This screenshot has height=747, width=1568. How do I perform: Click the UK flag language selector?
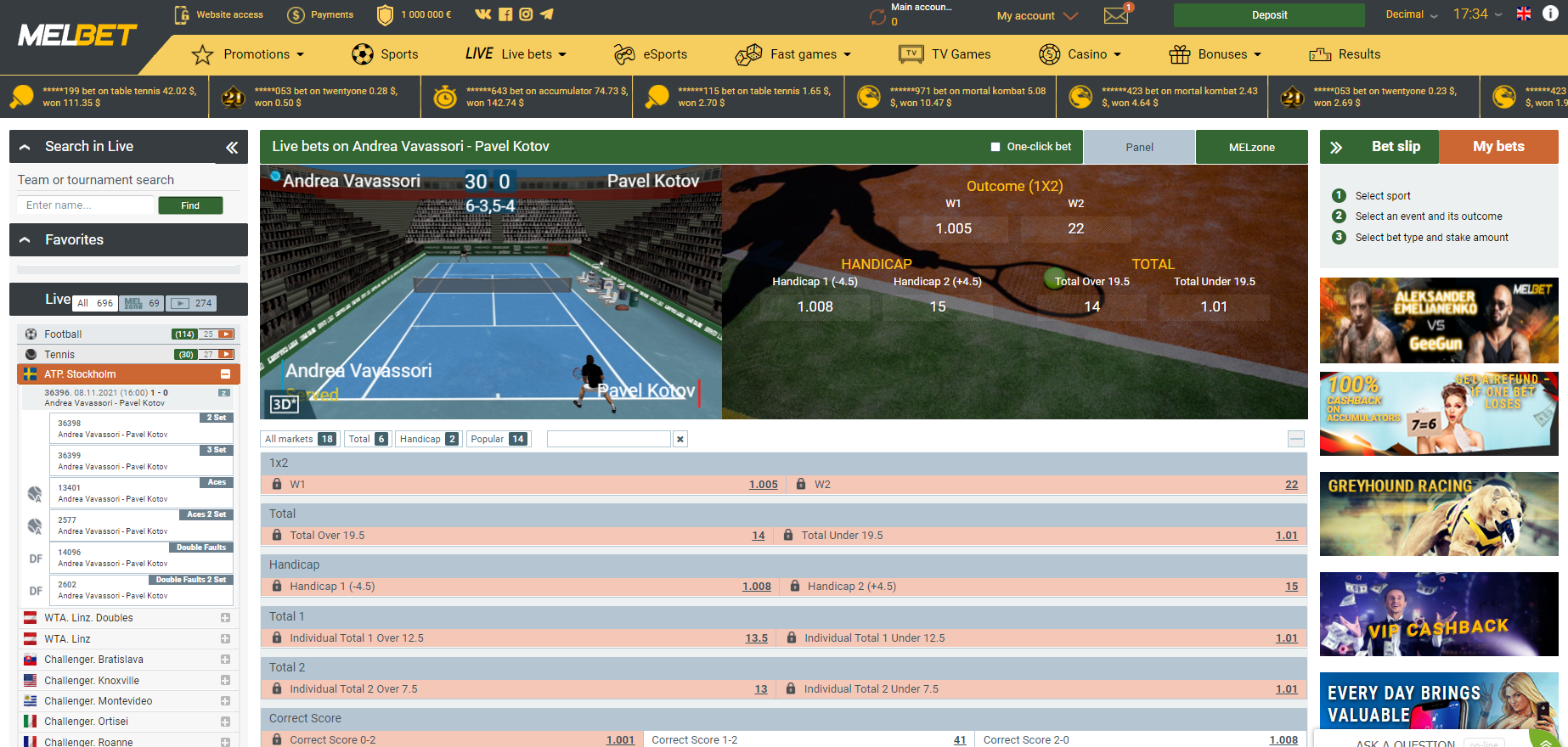tap(1524, 14)
